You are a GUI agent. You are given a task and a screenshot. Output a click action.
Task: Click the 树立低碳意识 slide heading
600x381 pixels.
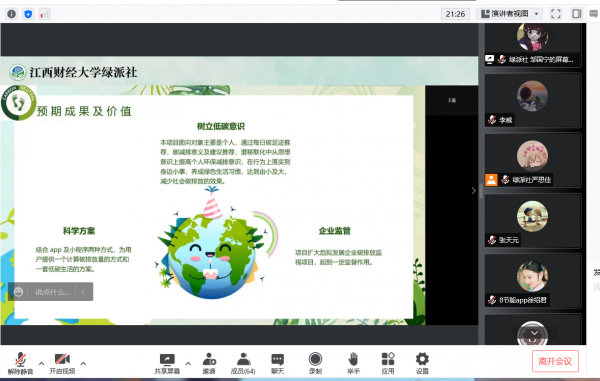click(x=221, y=126)
